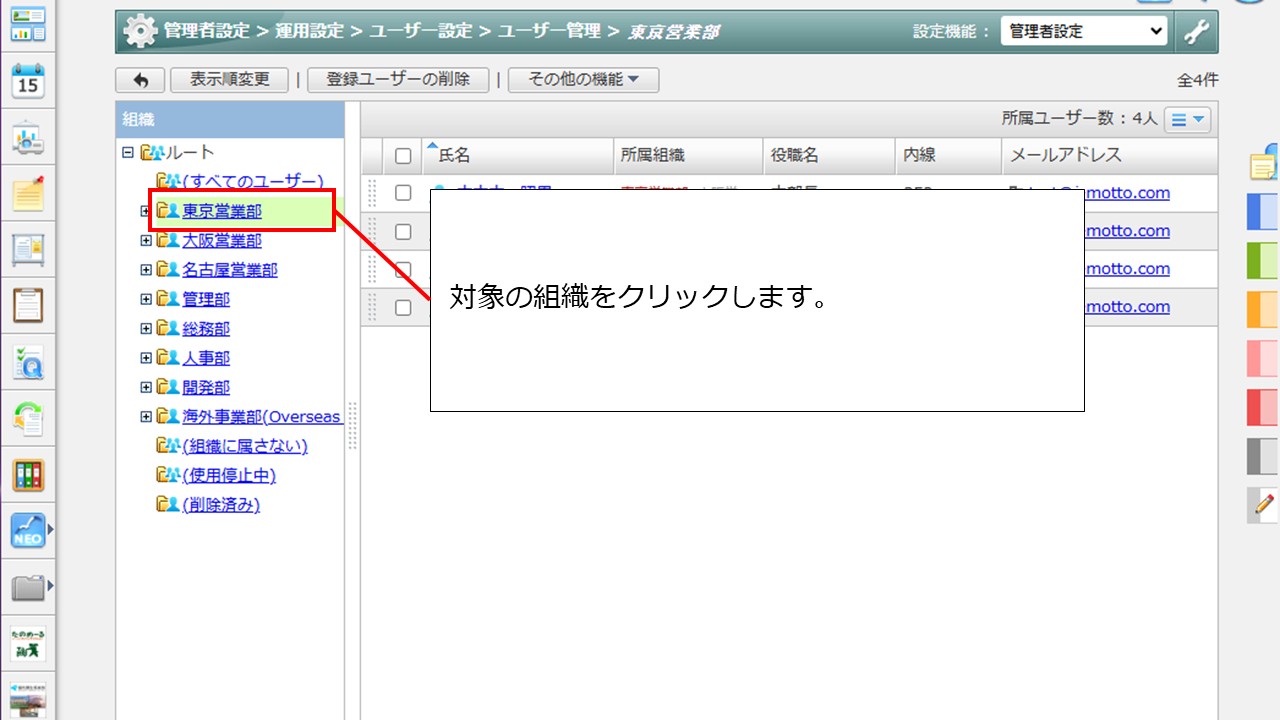Screen dimensions: 1280x720
Task: Open the gray folder icon in sidebar
Action: [28, 587]
